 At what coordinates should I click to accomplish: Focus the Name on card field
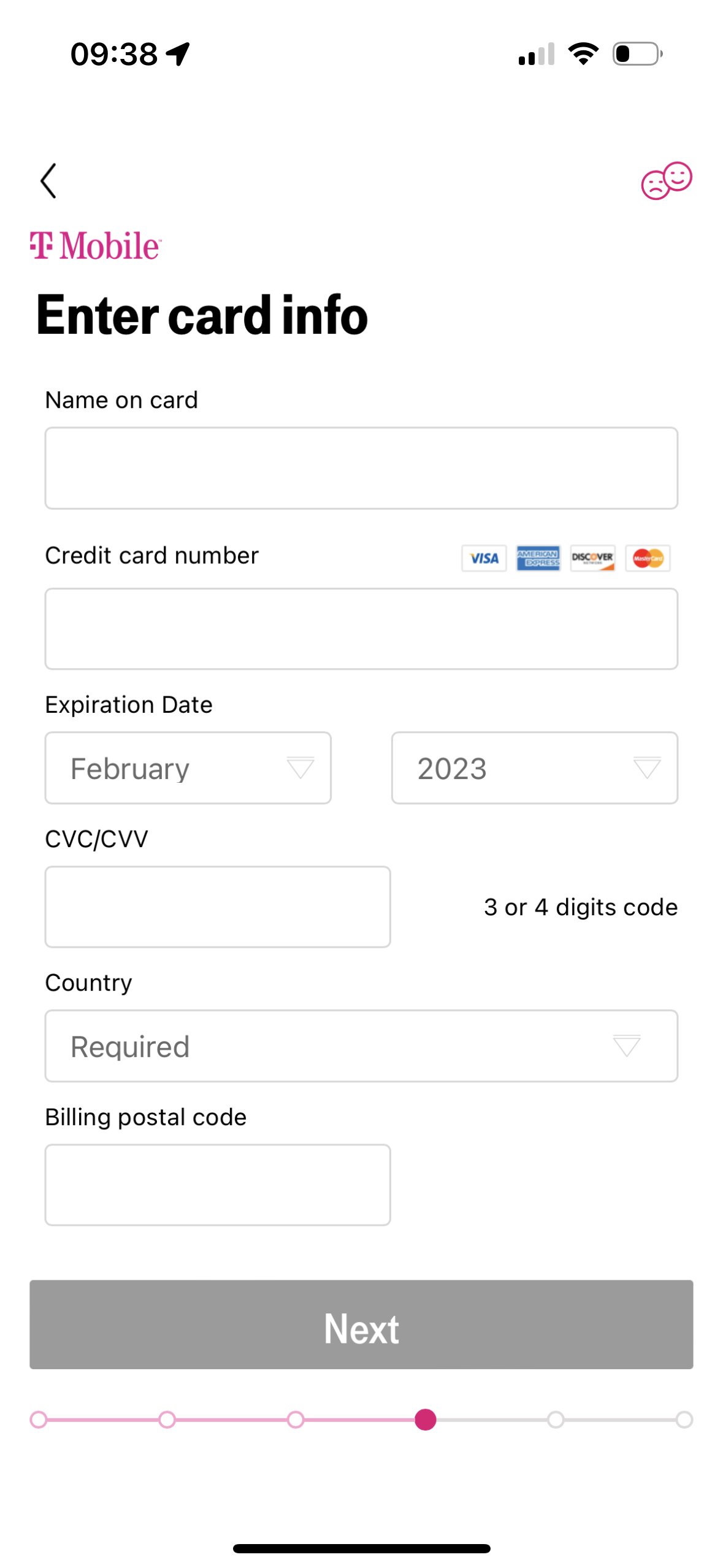point(361,468)
